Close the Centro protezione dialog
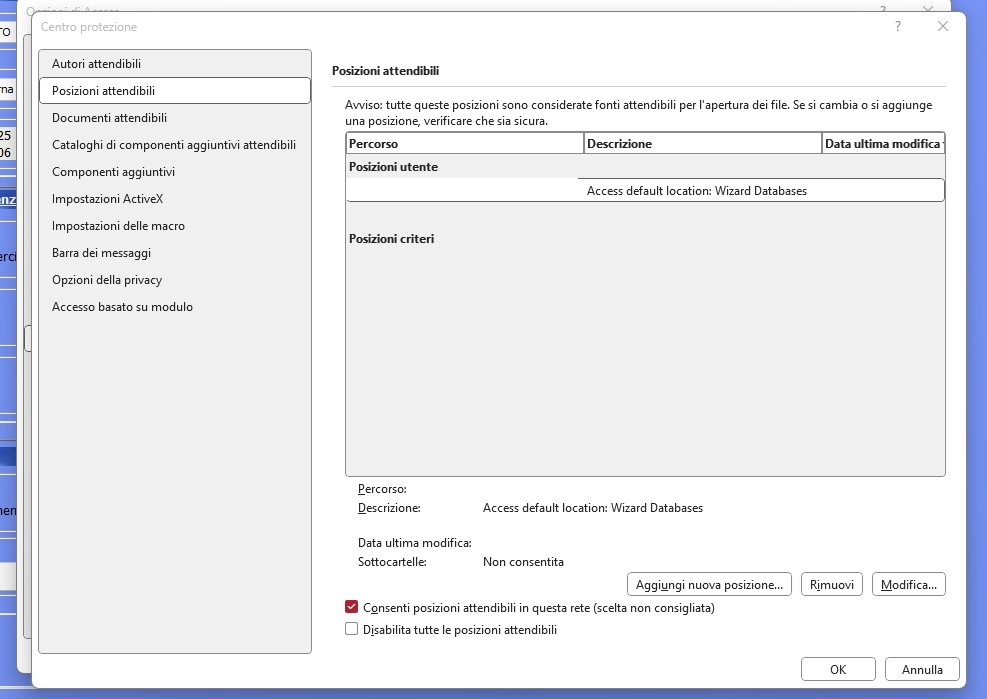This screenshot has width=987, height=699. tap(942, 26)
